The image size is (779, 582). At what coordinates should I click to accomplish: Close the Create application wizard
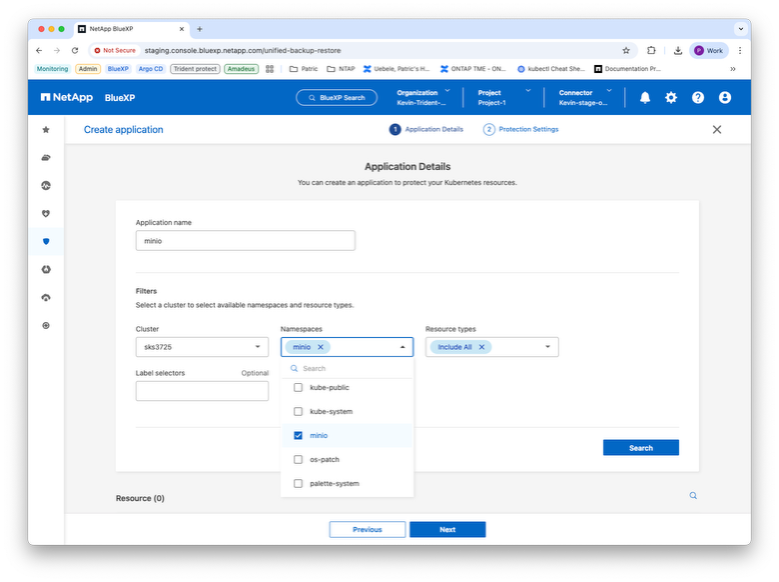pos(717,130)
